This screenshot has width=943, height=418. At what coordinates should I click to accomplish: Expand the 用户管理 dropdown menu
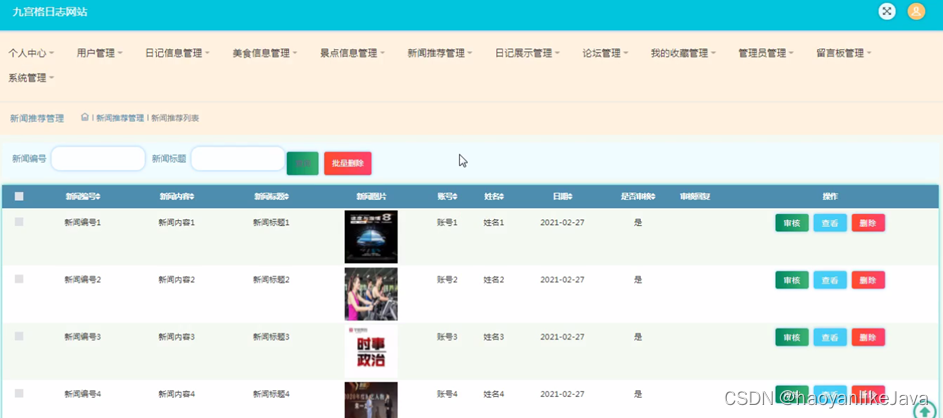pyautogui.click(x=100, y=53)
